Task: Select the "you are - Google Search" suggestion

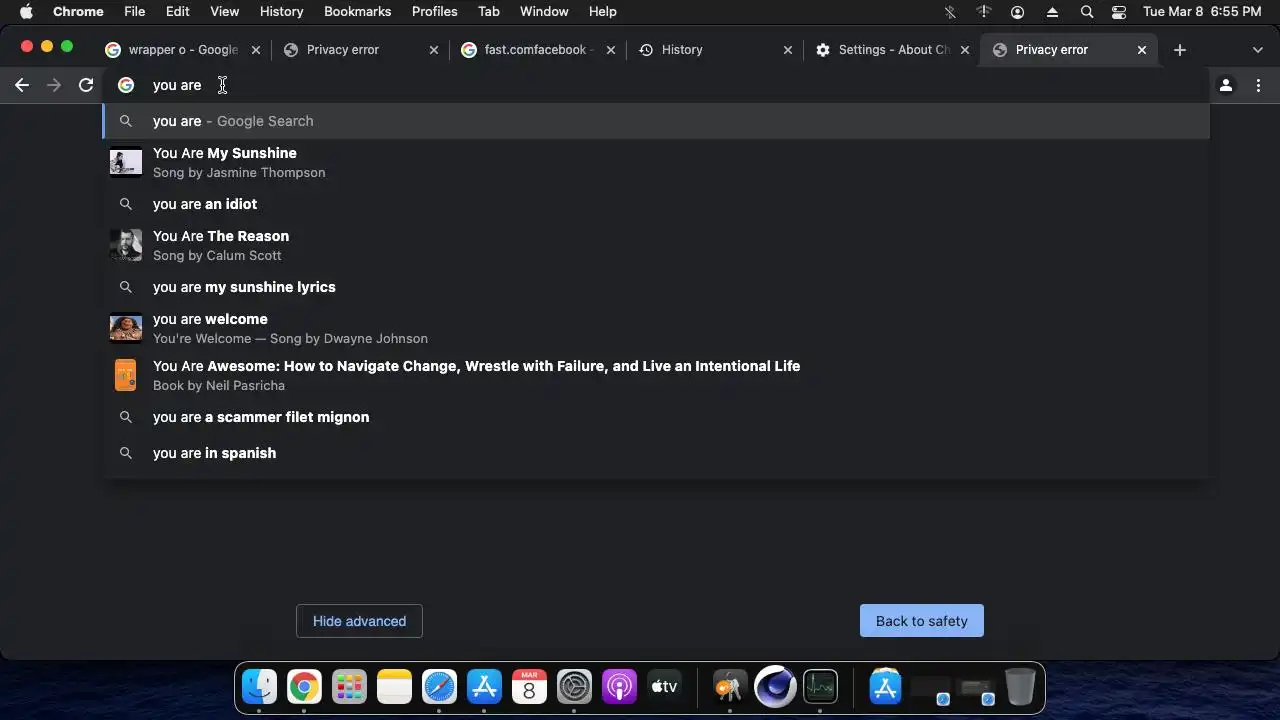Action: pos(656,121)
